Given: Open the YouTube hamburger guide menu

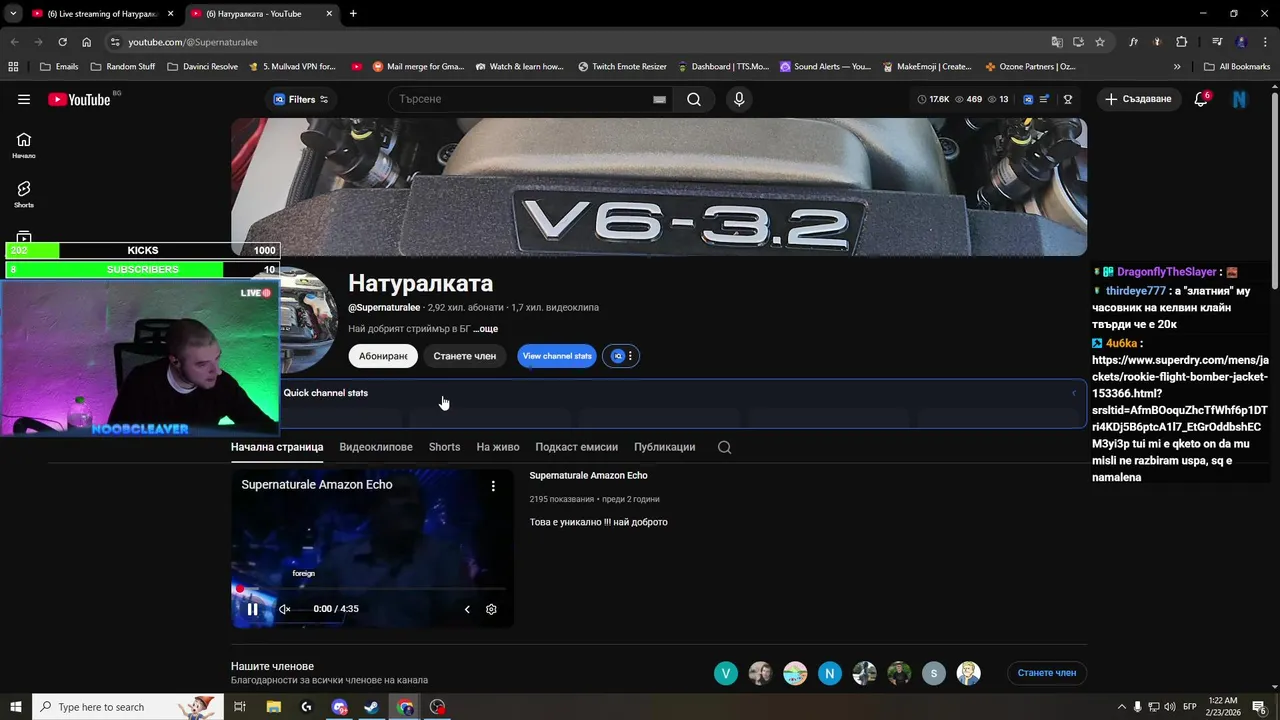Looking at the screenshot, I should 24,99.
